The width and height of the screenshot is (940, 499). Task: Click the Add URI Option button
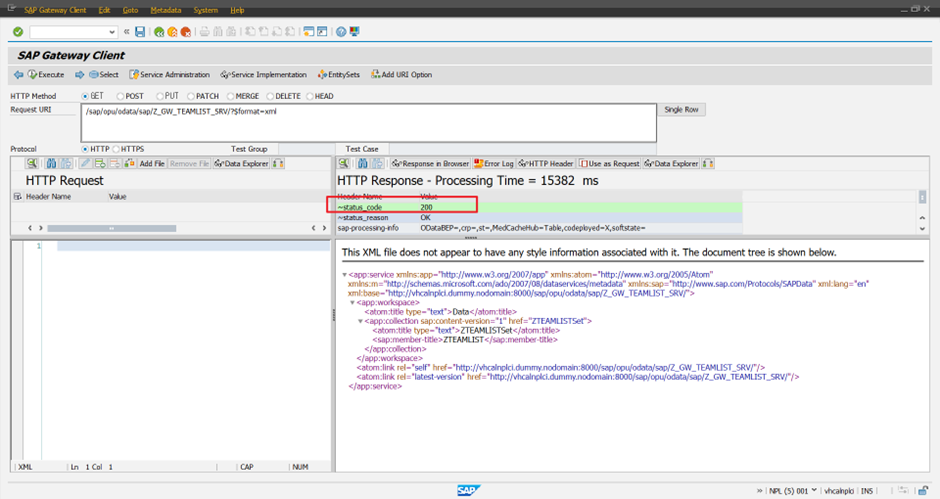(401, 75)
